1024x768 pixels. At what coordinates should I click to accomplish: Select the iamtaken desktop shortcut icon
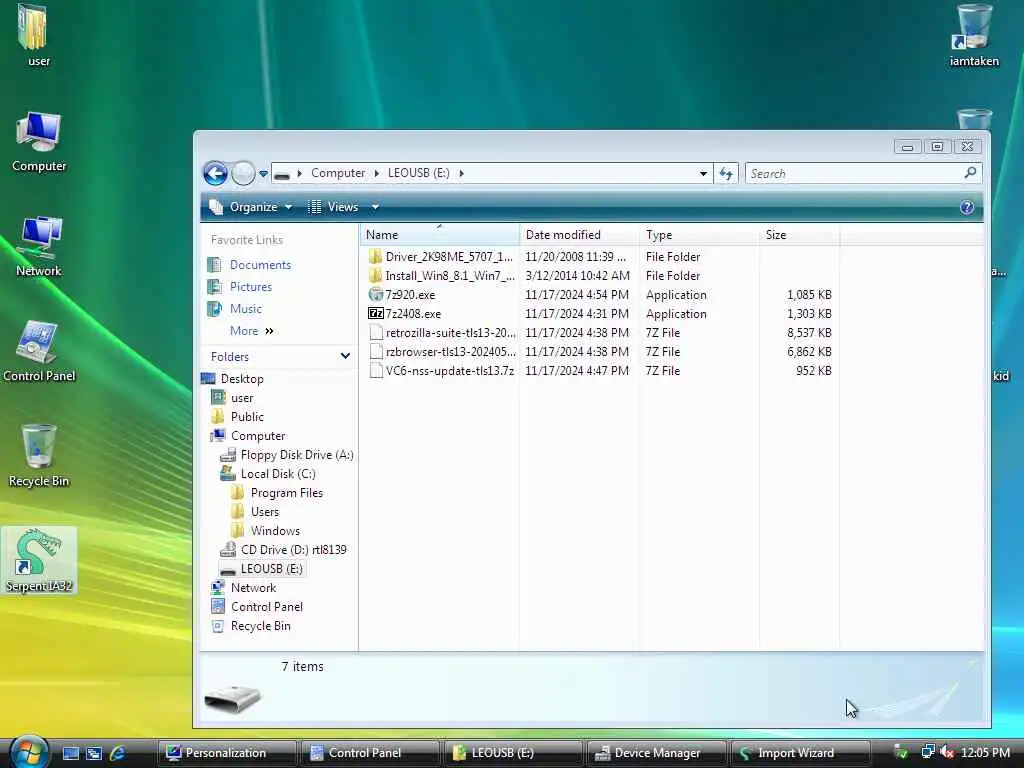[973, 27]
